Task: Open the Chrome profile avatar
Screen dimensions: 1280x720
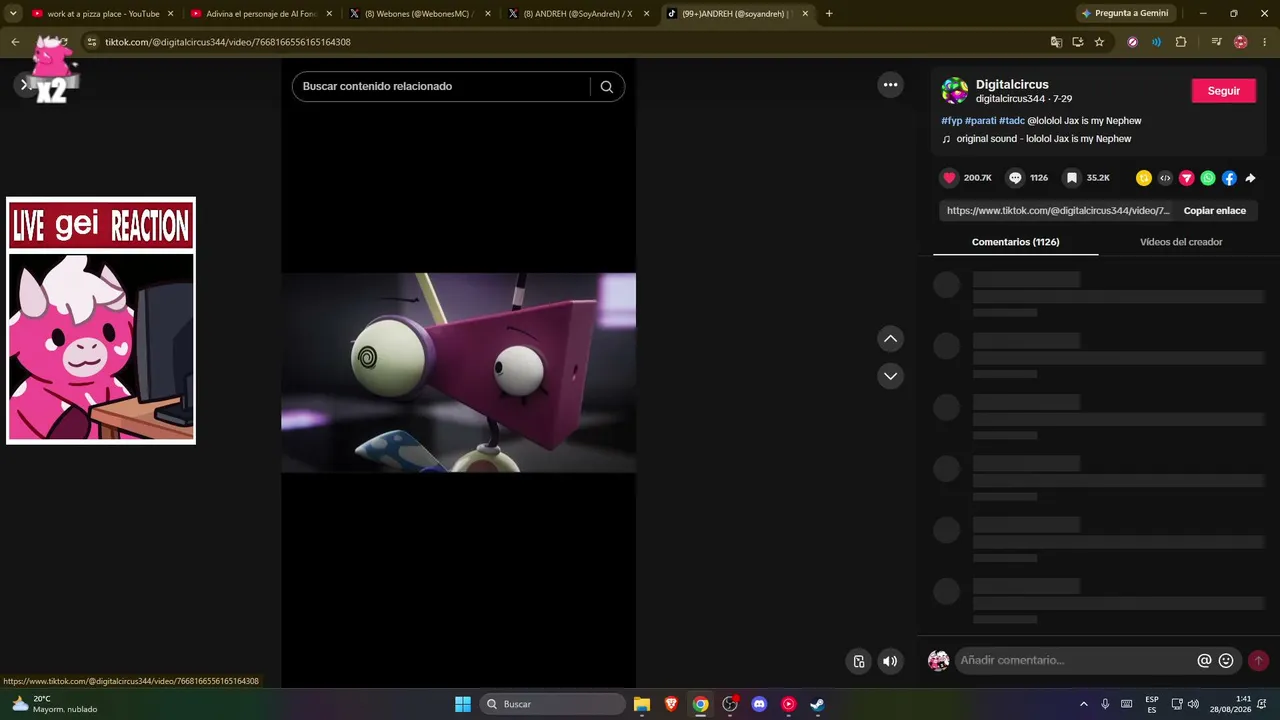Action: point(1241,42)
